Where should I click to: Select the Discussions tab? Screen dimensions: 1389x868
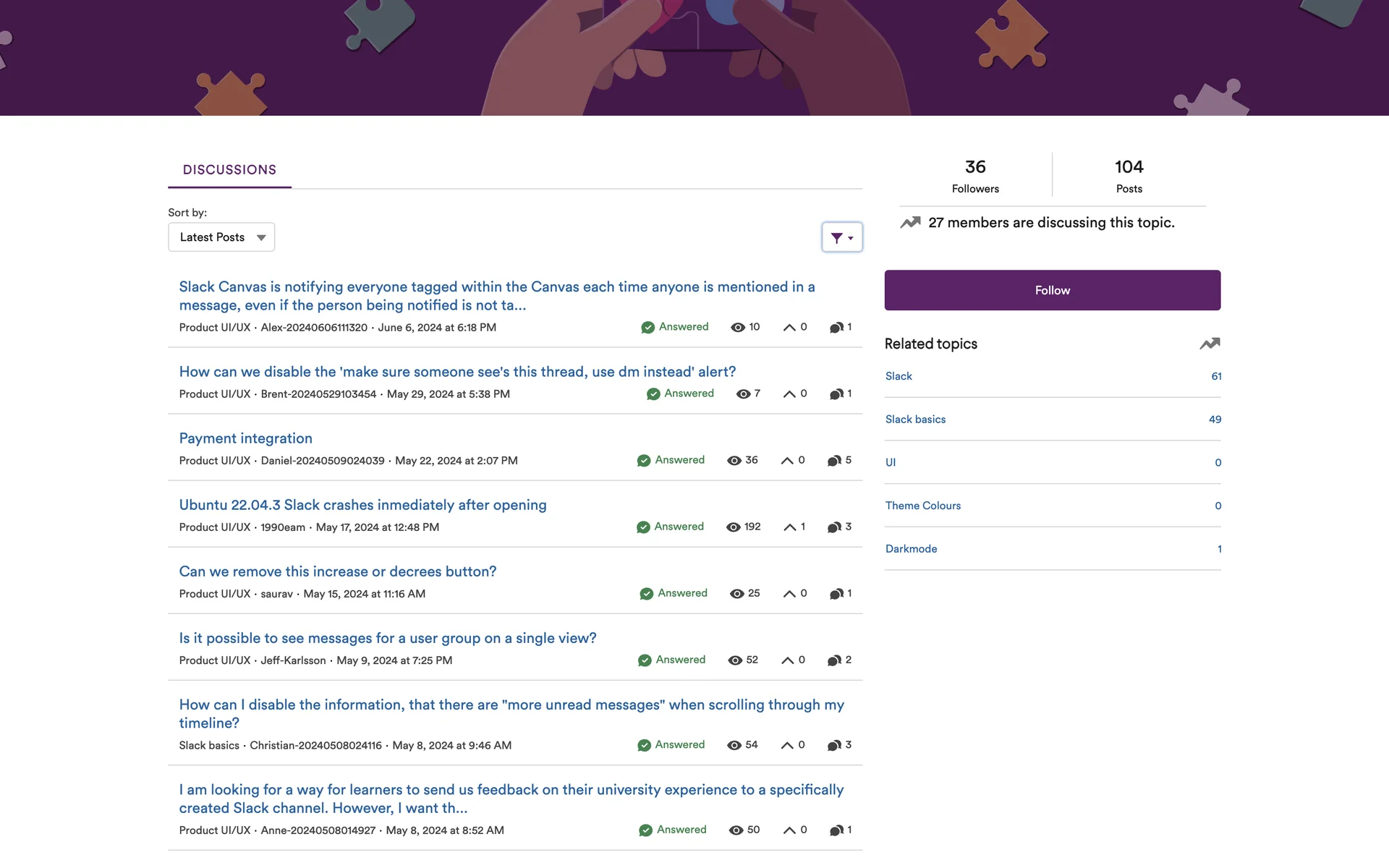[229, 170]
